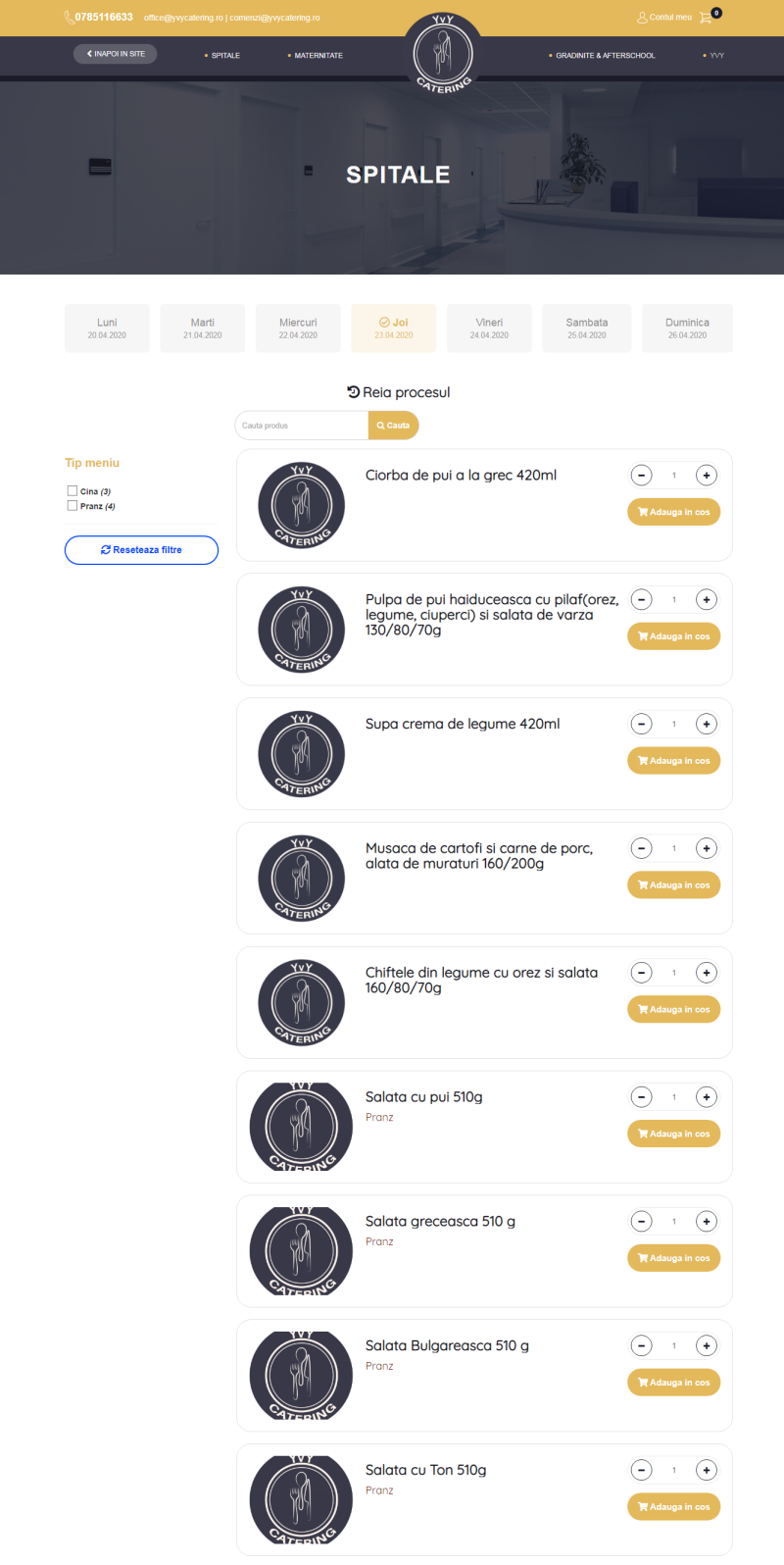Enable the Pranz menu filter

tap(73, 506)
